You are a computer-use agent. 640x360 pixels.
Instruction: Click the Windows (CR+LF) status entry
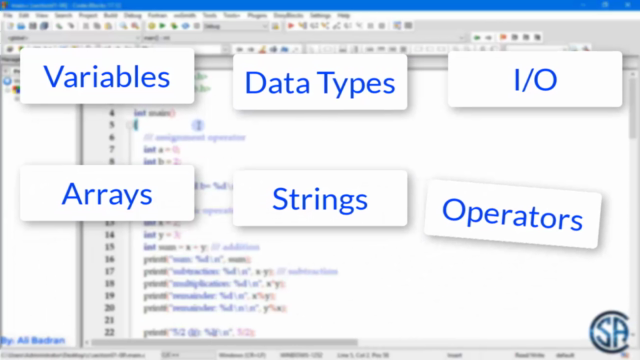[242, 355]
